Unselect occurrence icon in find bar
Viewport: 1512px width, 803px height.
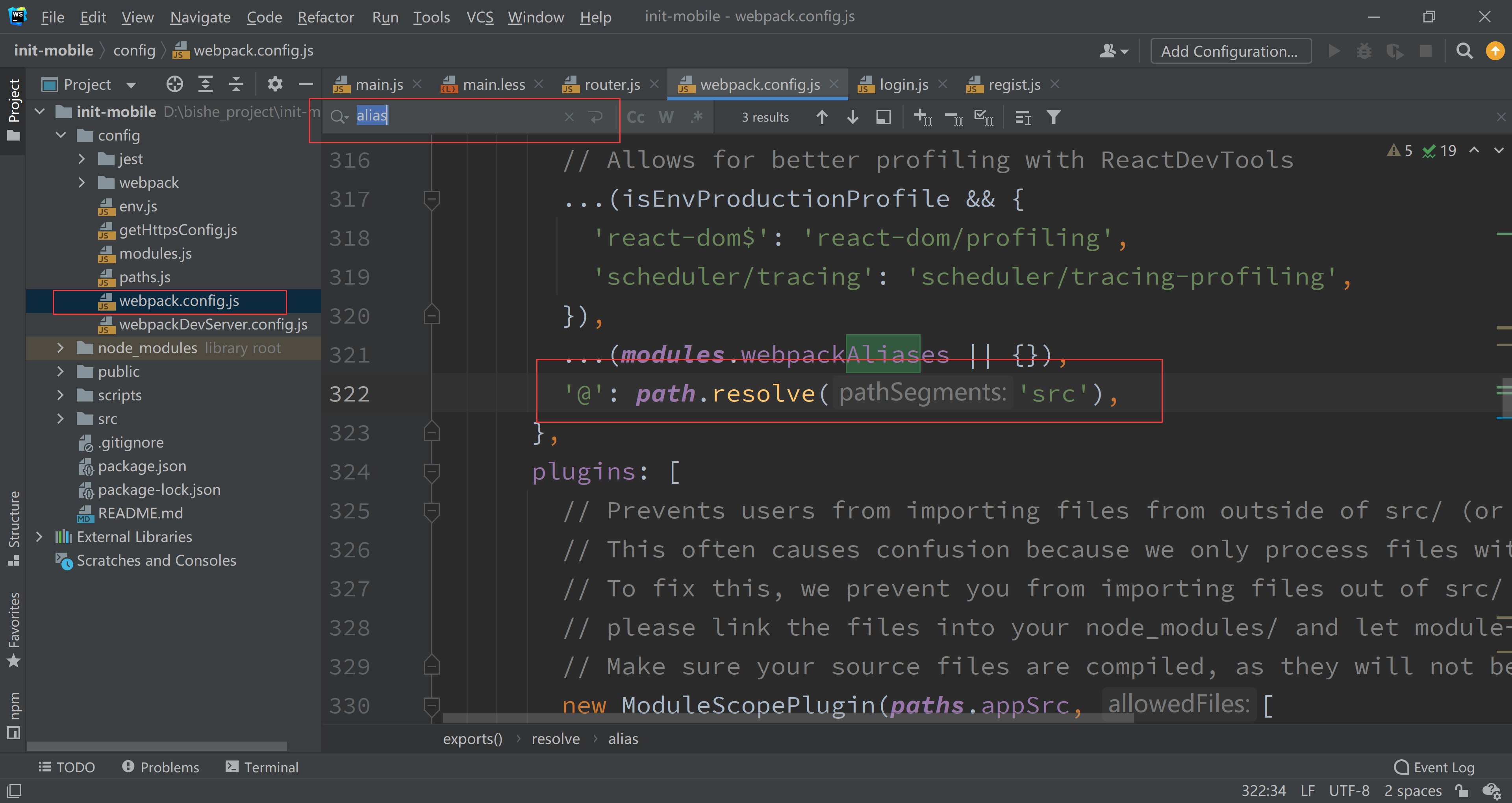coord(954,118)
